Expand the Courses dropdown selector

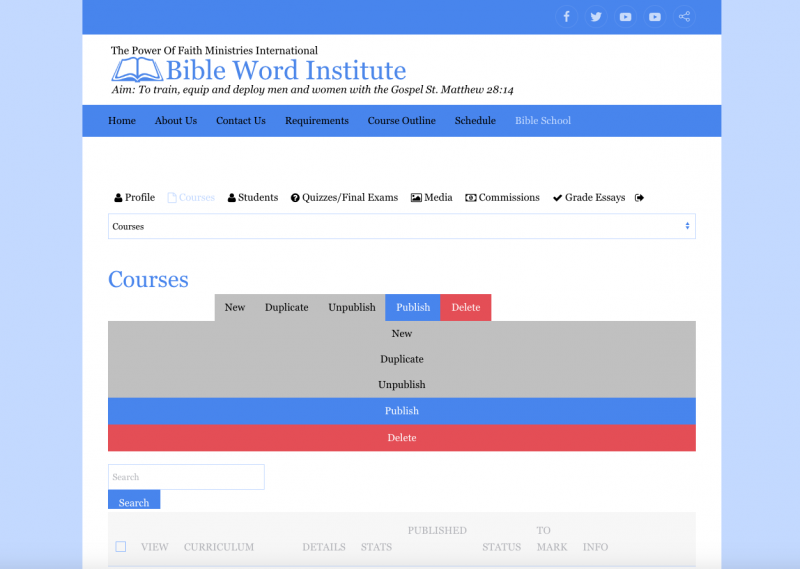tap(402, 227)
